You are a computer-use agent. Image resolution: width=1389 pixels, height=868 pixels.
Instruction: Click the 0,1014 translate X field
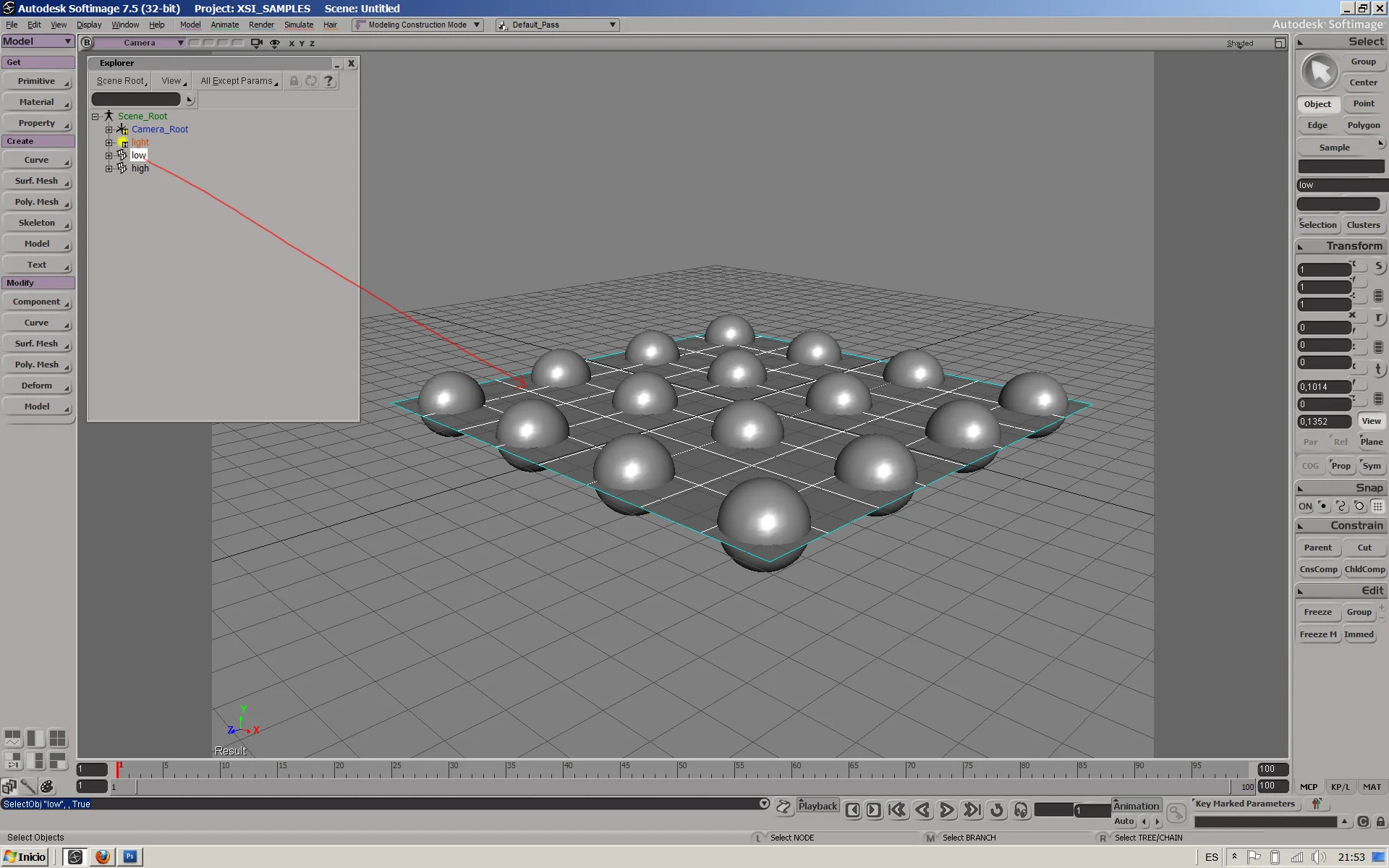[x=1325, y=387]
